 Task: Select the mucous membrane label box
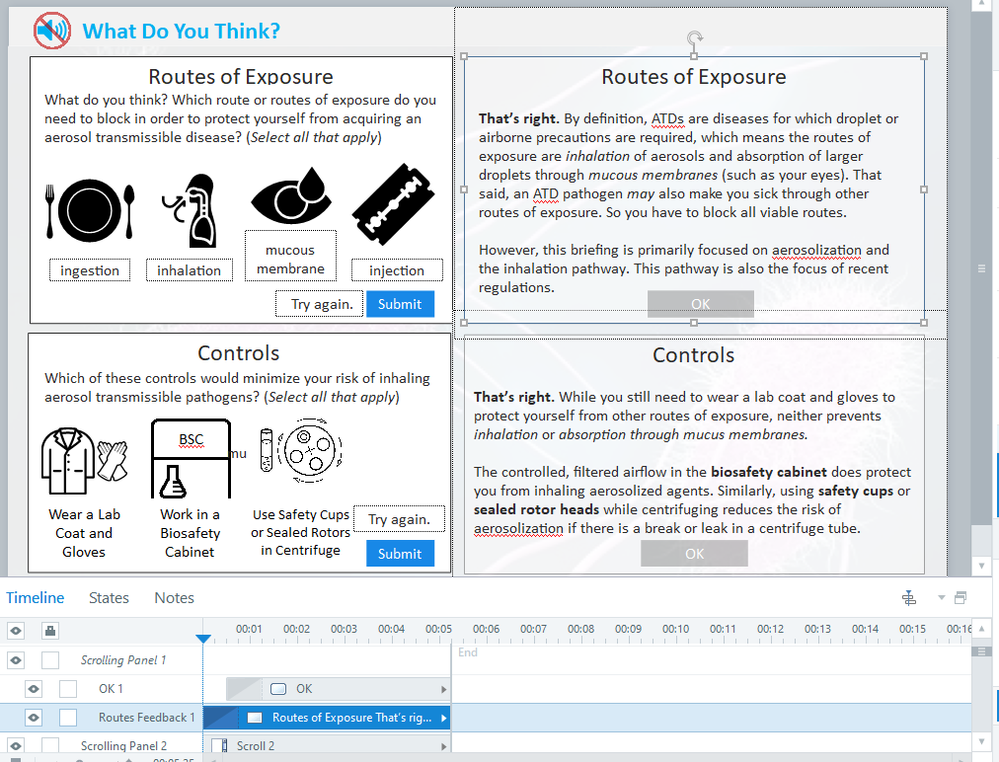click(x=291, y=256)
